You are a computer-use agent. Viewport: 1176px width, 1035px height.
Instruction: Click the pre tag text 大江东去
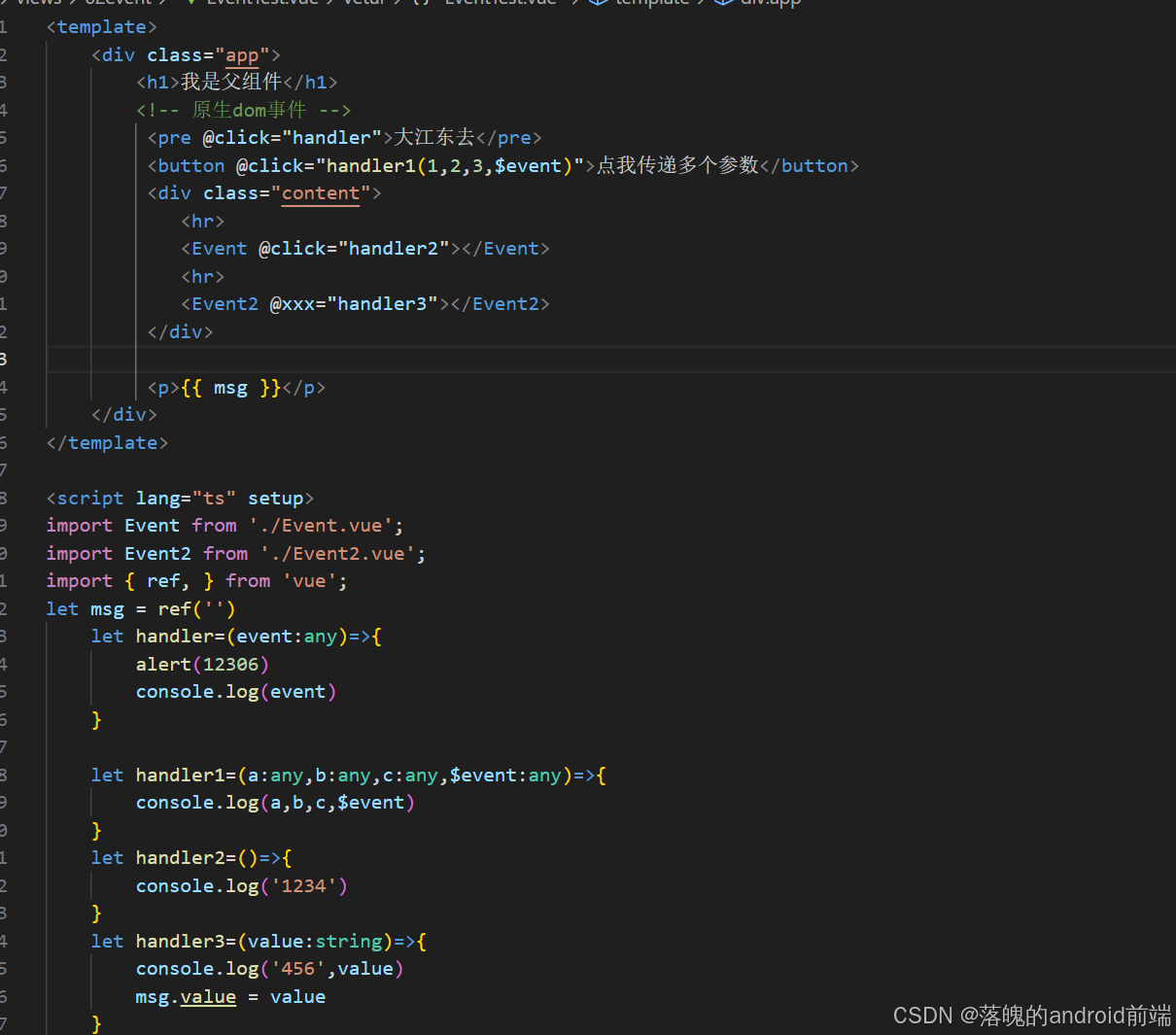[x=434, y=138]
